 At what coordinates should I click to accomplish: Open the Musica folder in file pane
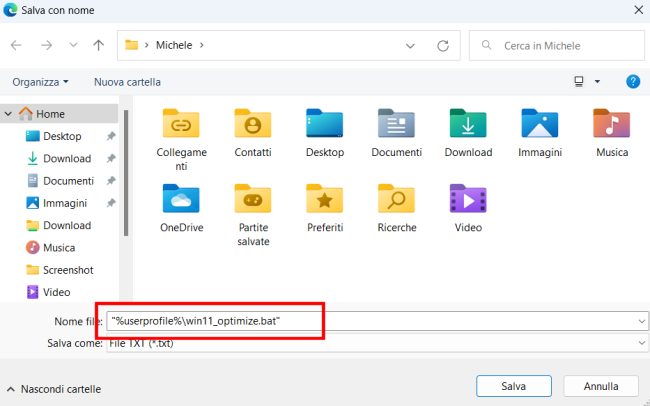point(612,133)
